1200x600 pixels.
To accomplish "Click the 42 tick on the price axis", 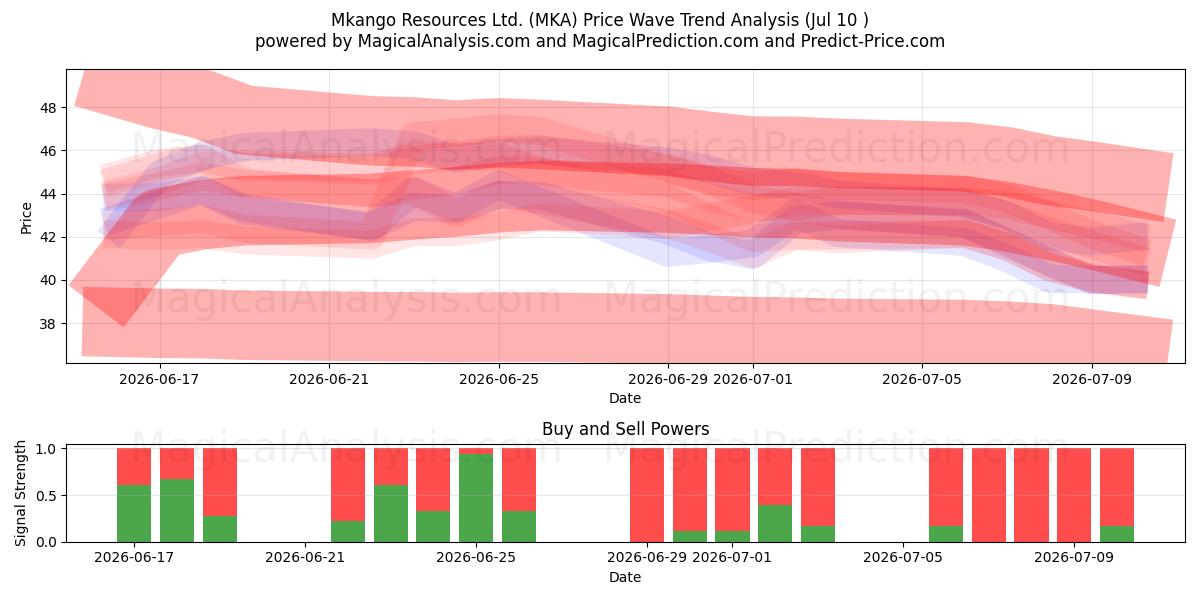I will (50, 237).
